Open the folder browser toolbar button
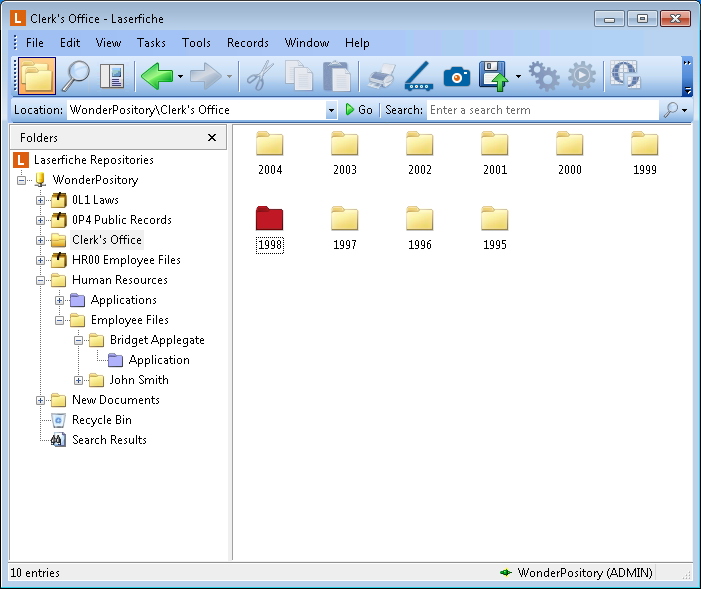 click(x=37, y=76)
